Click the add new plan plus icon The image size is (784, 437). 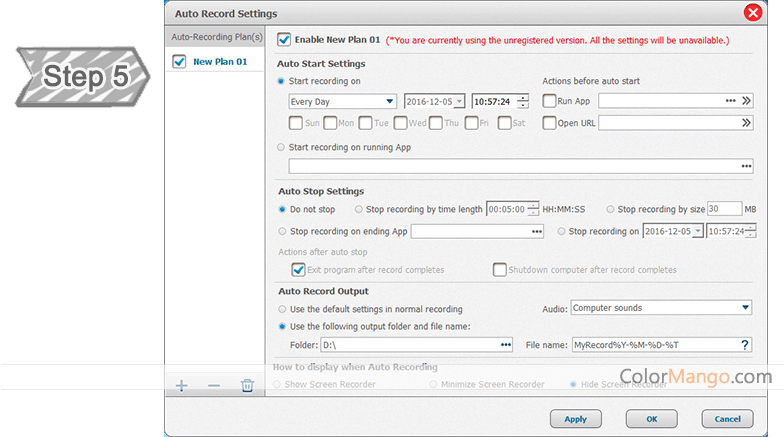pyautogui.click(x=181, y=386)
